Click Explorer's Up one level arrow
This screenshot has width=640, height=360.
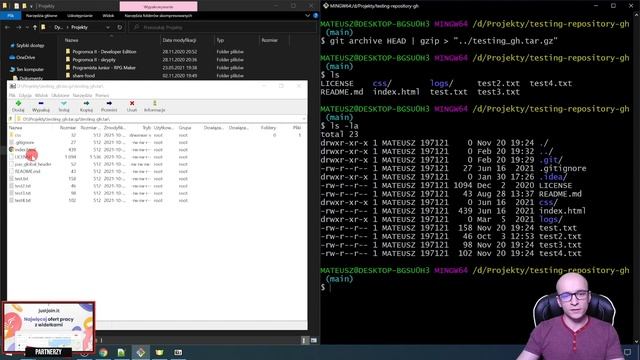point(34,27)
